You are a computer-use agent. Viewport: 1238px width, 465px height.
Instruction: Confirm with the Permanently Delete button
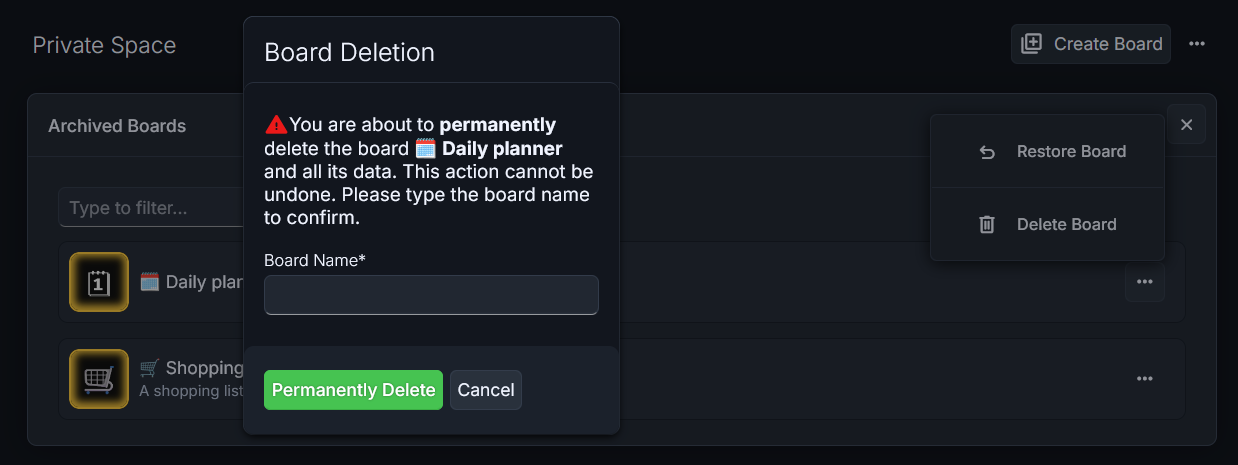pos(353,390)
